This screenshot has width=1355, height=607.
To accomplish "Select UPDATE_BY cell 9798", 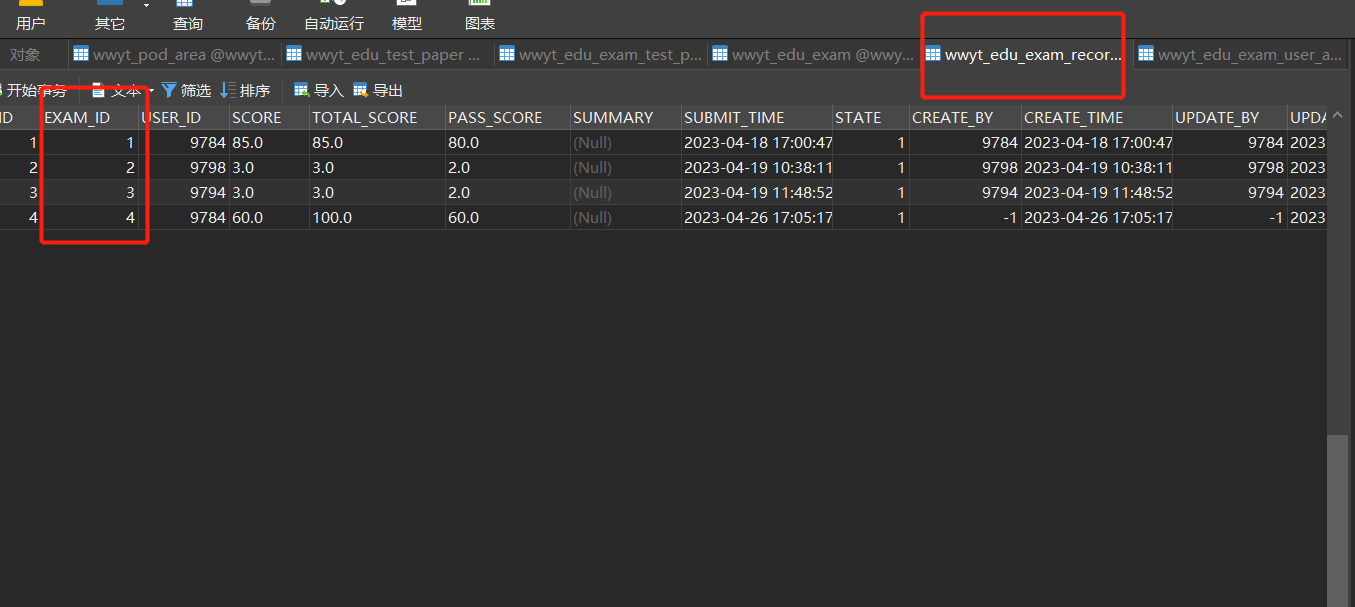I will pos(1230,167).
